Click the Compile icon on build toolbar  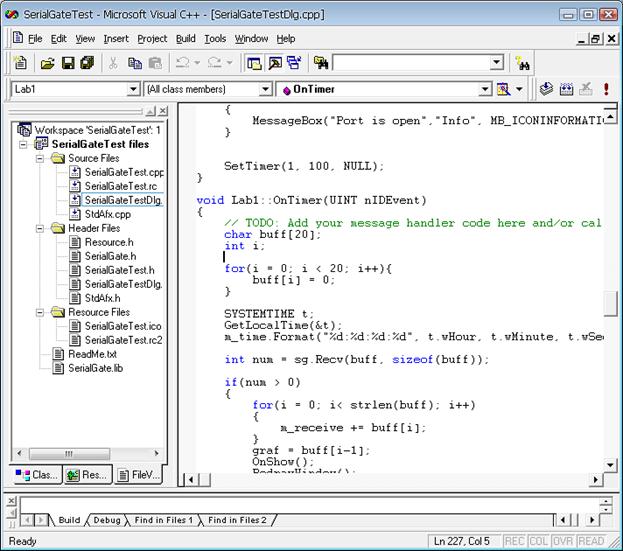547,89
